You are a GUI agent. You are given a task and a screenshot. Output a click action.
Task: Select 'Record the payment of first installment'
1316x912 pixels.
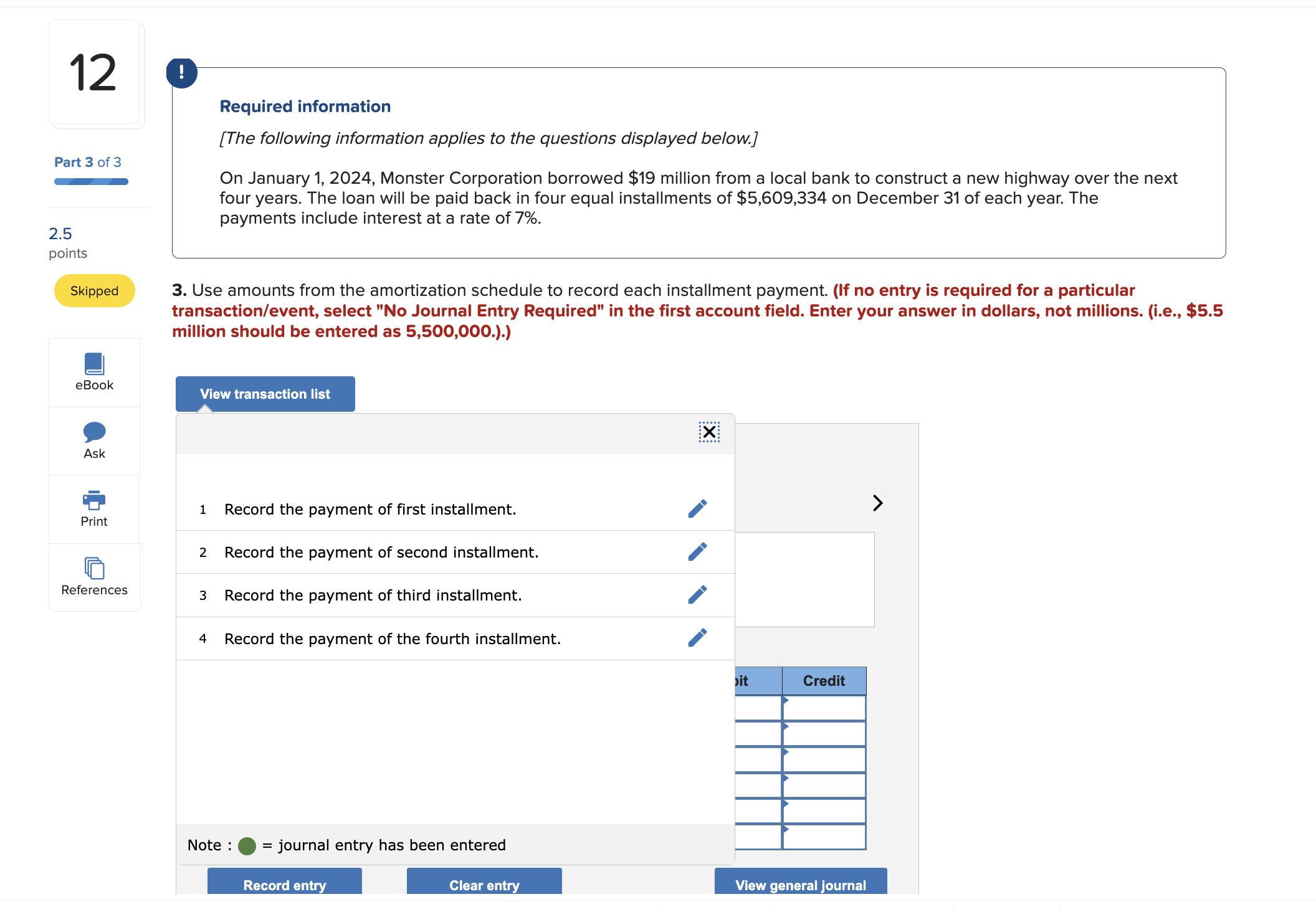click(x=370, y=510)
